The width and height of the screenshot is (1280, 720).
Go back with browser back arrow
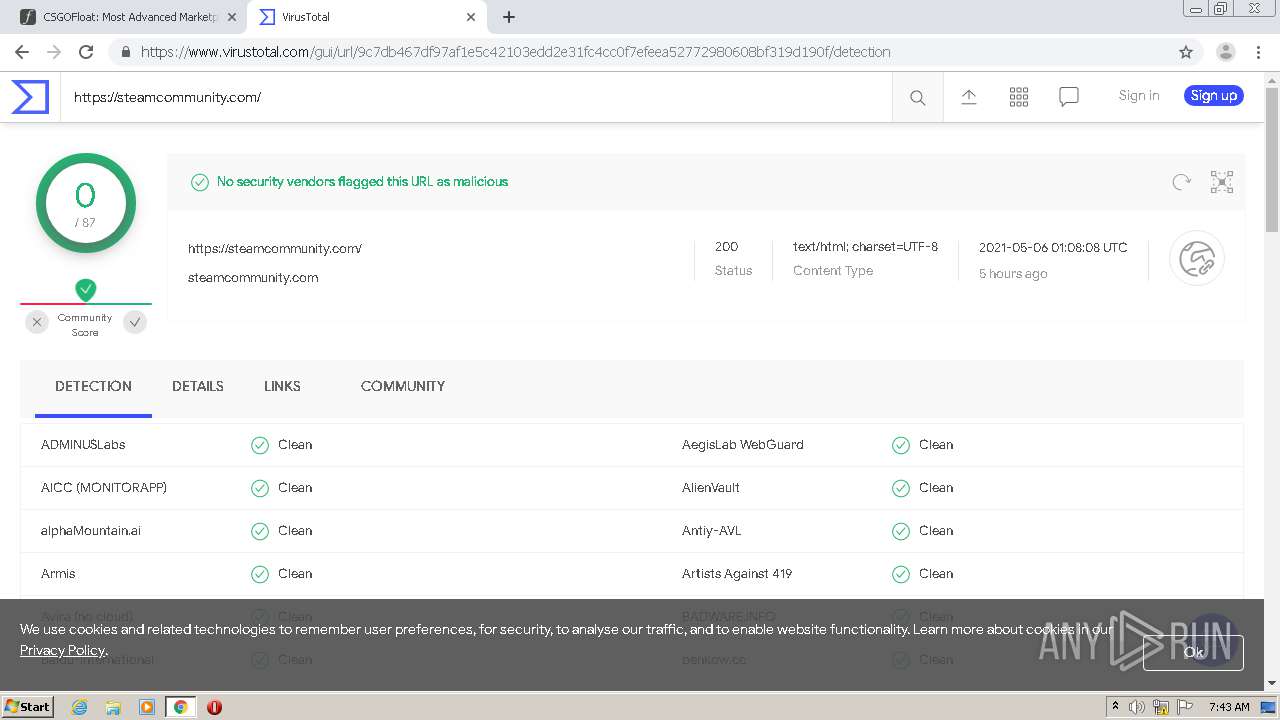(x=21, y=52)
